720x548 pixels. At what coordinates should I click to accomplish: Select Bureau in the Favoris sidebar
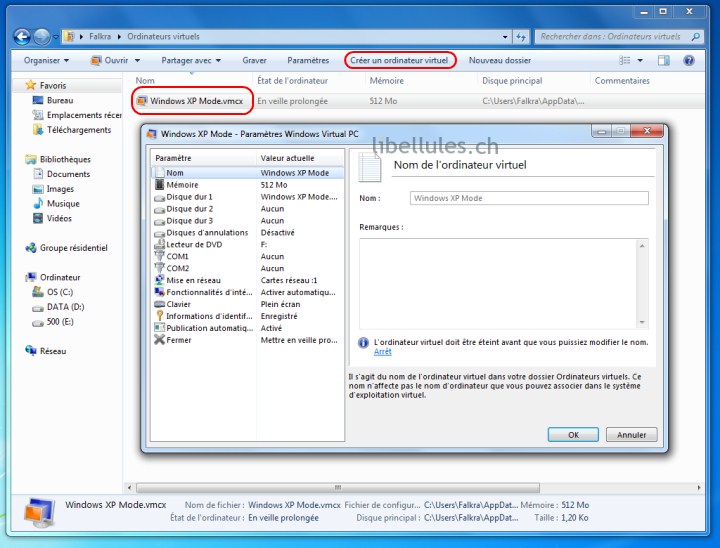tap(60, 100)
